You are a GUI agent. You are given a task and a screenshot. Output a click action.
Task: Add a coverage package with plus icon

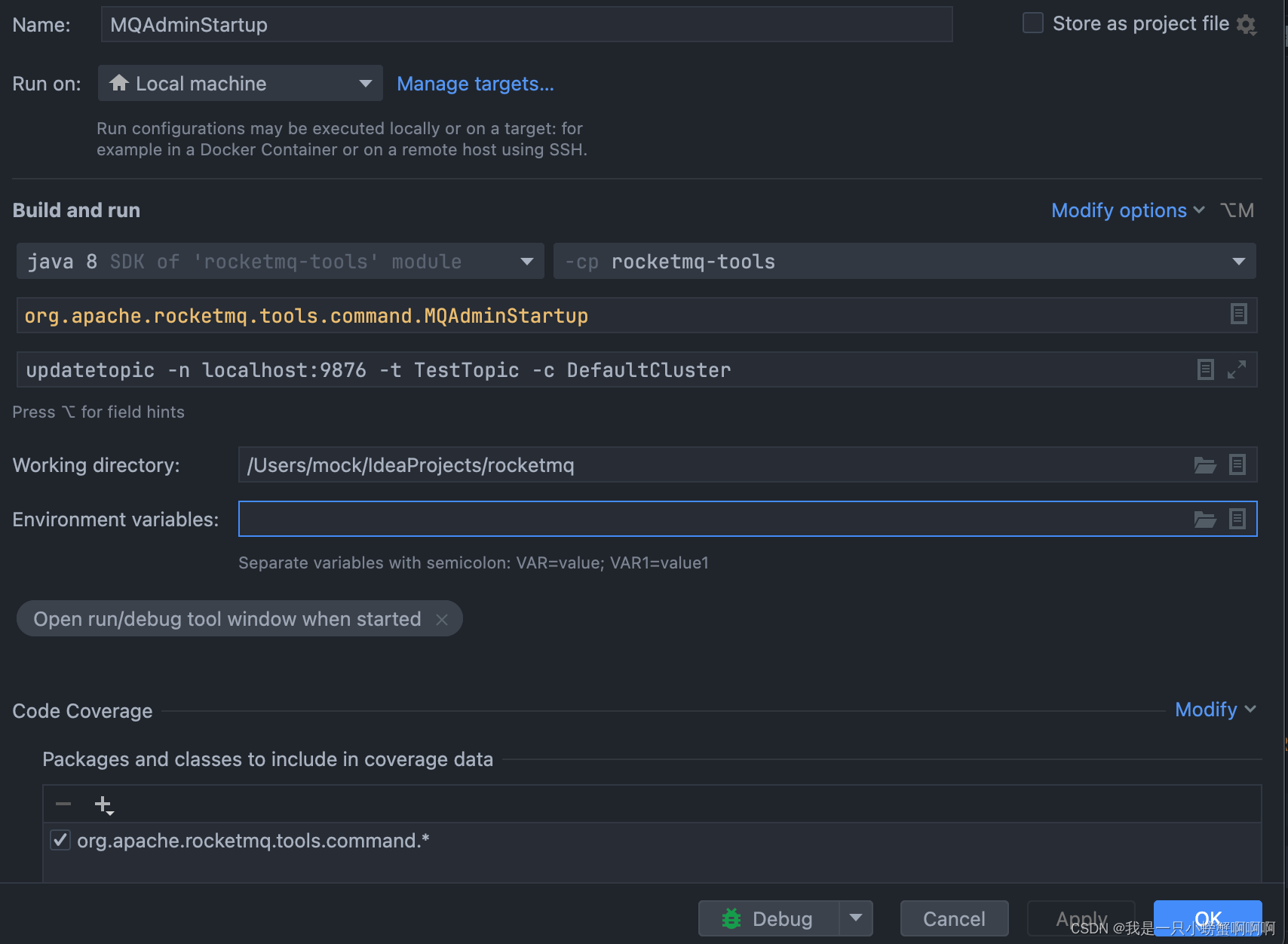(103, 804)
